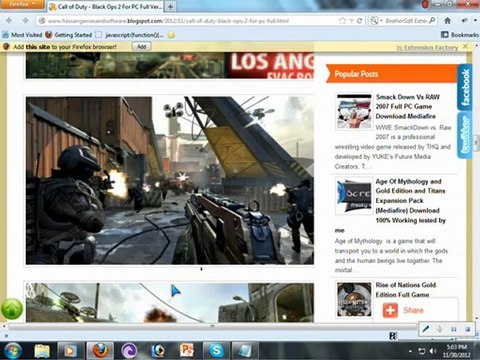480x360 pixels.
Task: Click the BrotherSoft search field
Action: click(406, 21)
